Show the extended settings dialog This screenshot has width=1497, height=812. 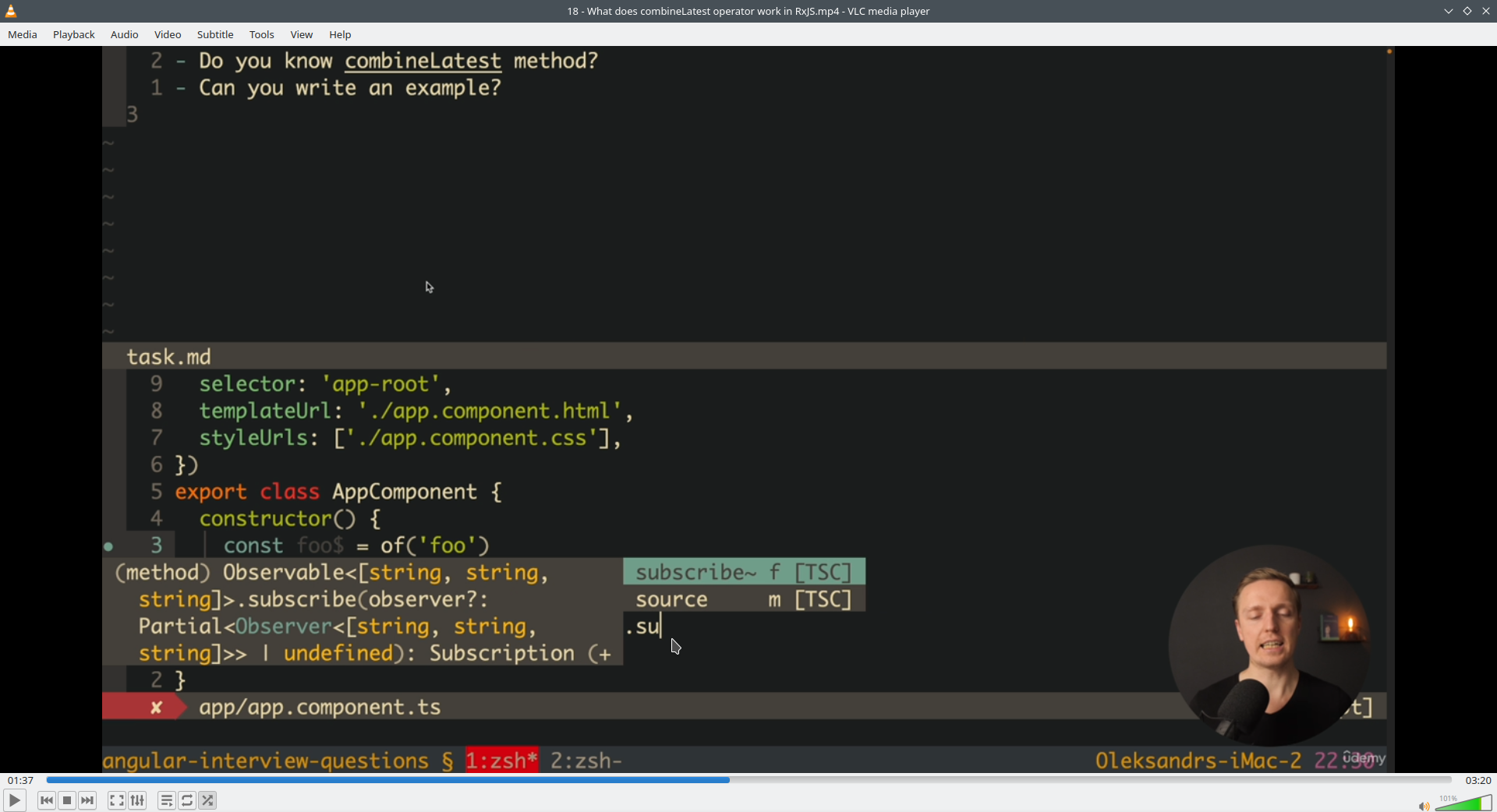[x=137, y=800]
